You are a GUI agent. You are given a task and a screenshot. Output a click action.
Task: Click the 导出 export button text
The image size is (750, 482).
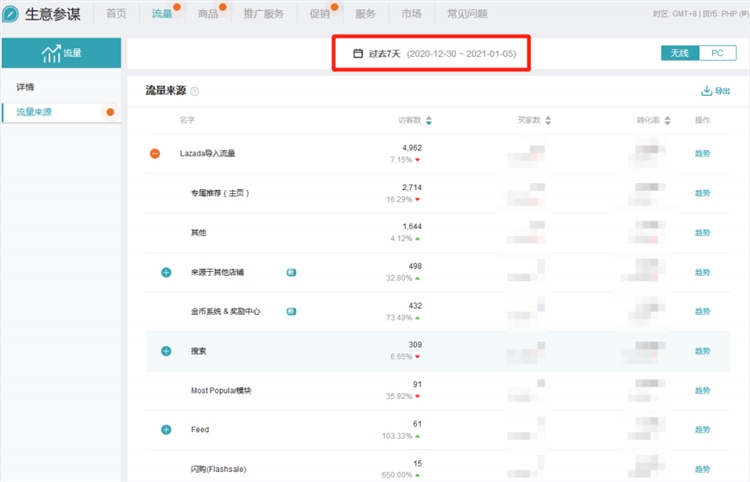click(722, 91)
